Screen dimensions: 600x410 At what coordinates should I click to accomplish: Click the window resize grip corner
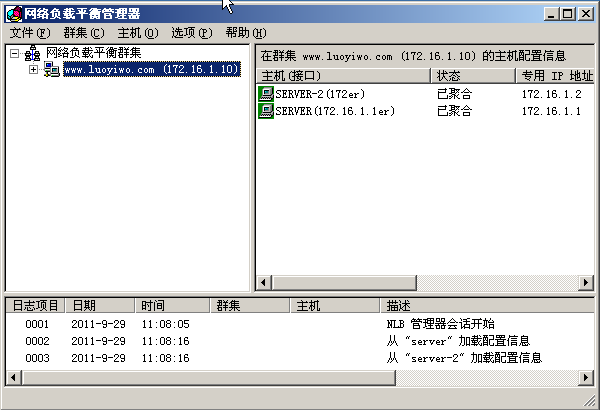click(x=589, y=401)
